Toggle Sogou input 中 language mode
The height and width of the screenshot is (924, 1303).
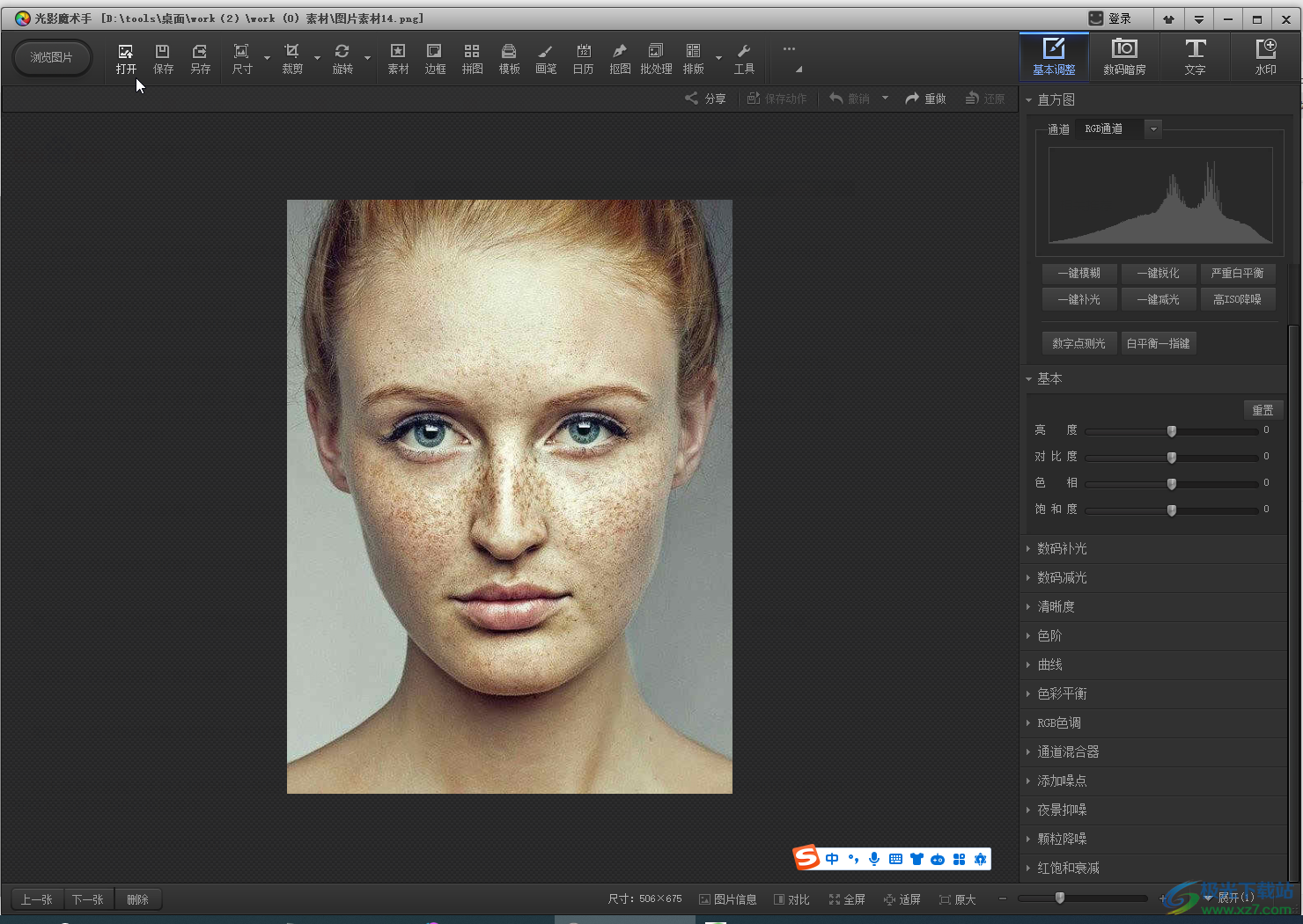point(832,859)
